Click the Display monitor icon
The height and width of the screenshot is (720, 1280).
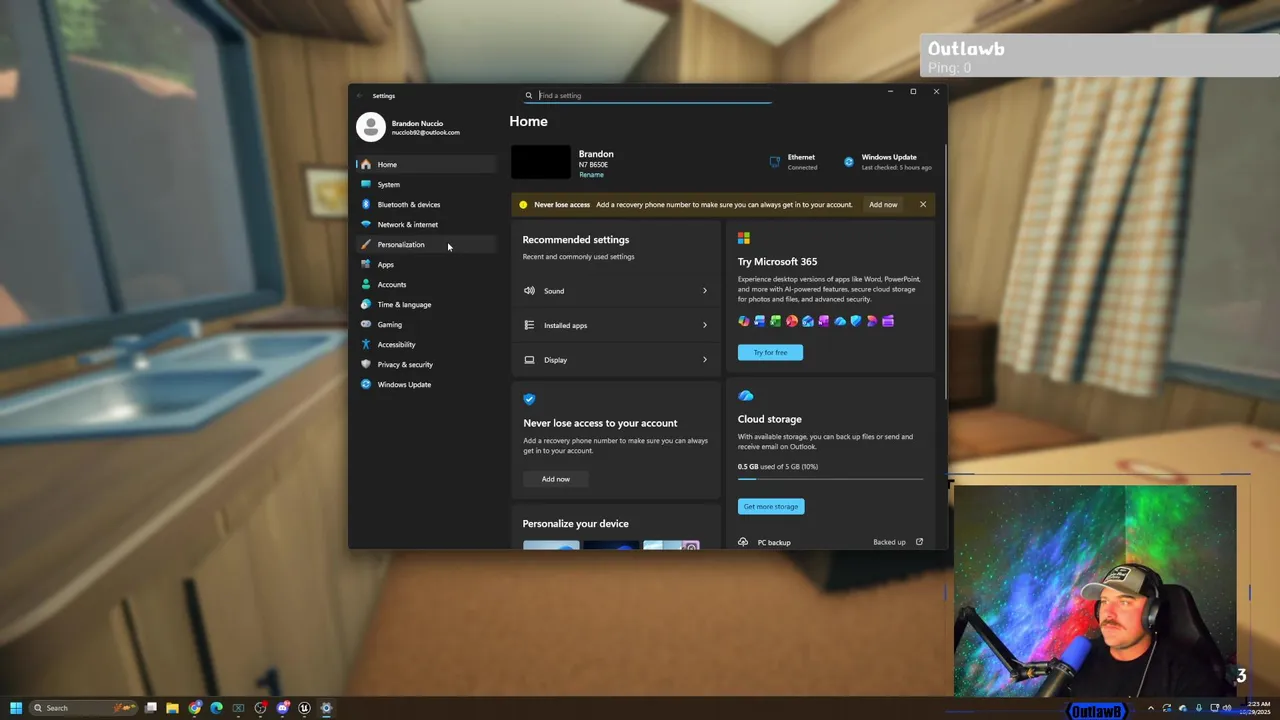(x=529, y=360)
